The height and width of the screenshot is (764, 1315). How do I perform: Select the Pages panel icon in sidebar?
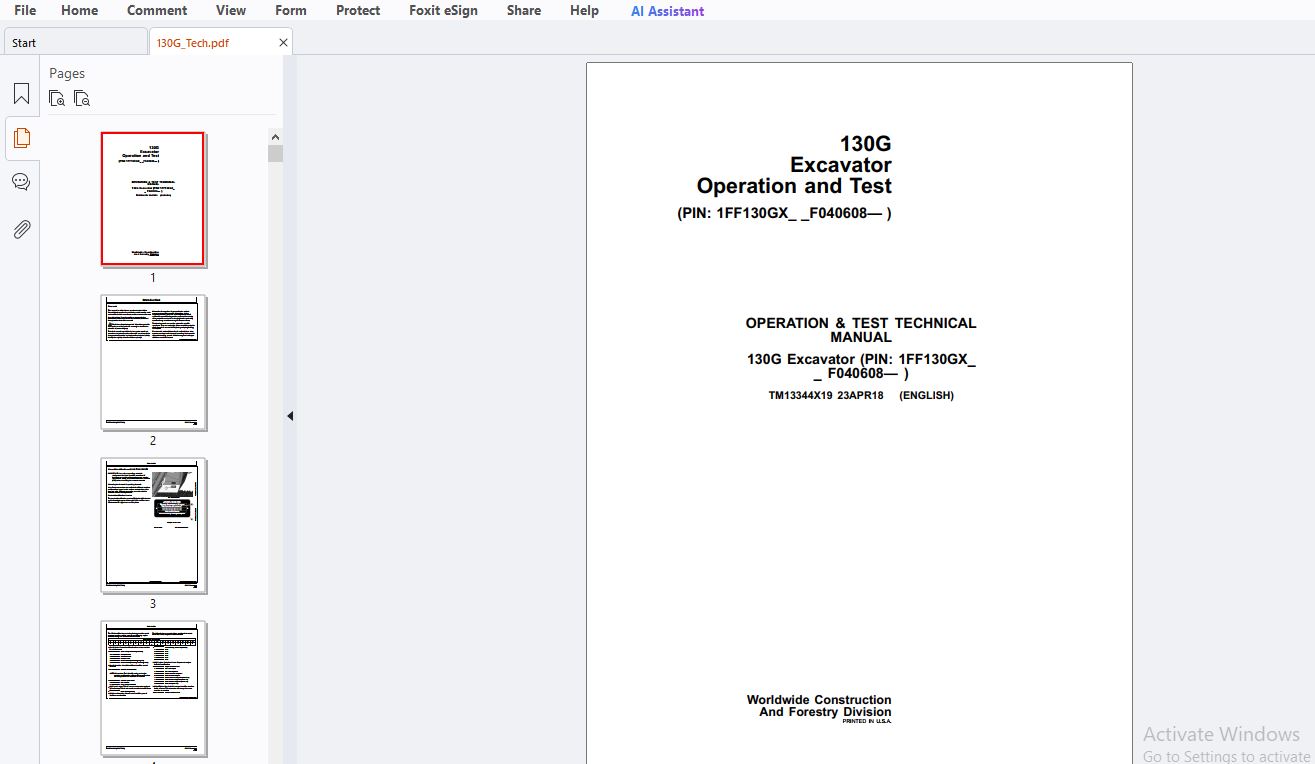coord(21,138)
